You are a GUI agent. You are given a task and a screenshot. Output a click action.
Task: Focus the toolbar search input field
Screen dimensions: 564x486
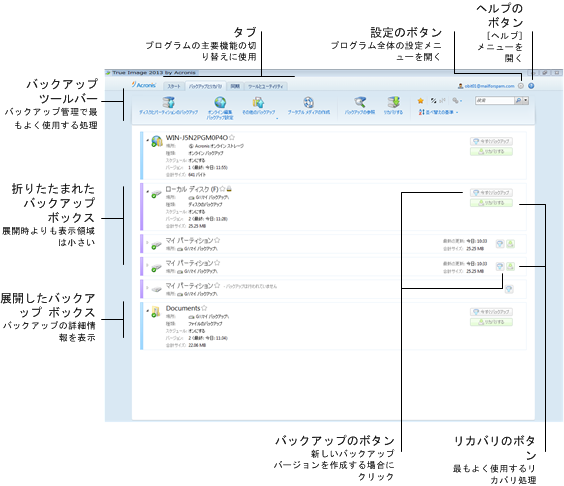(x=495, y=100)
